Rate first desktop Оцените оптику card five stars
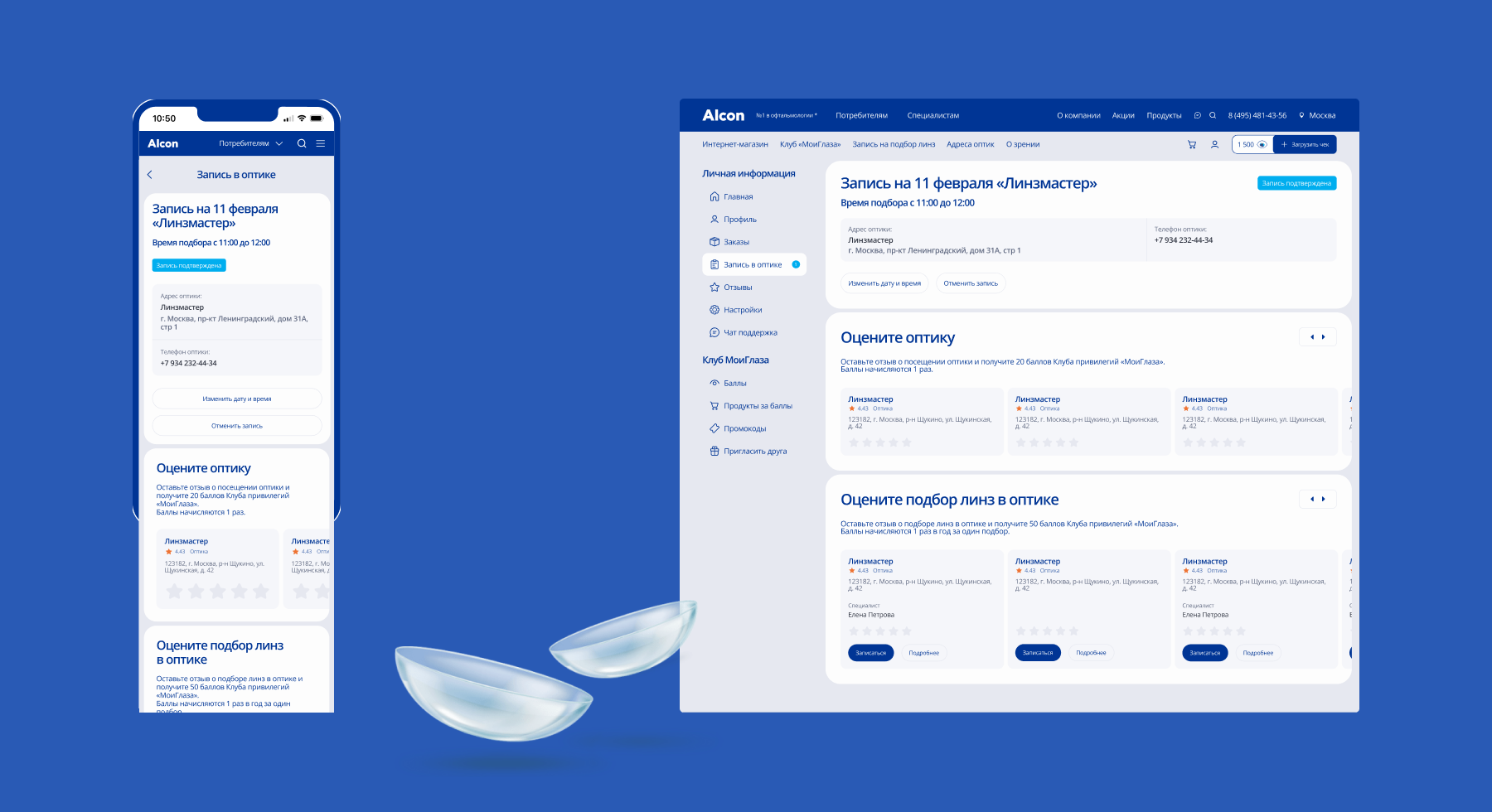The height and width of the screenshot is (812, 1492). click(907, 442)
